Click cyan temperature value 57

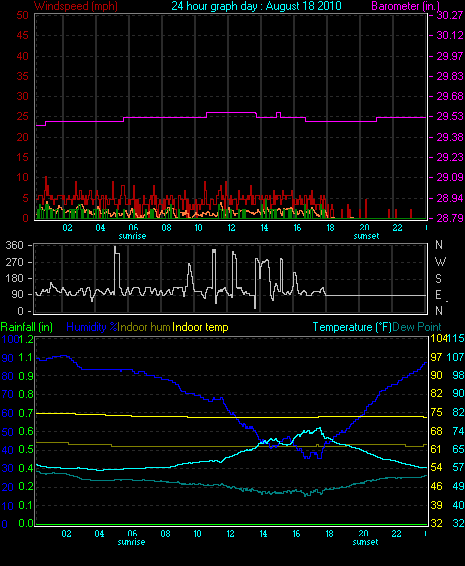(458, 468)
